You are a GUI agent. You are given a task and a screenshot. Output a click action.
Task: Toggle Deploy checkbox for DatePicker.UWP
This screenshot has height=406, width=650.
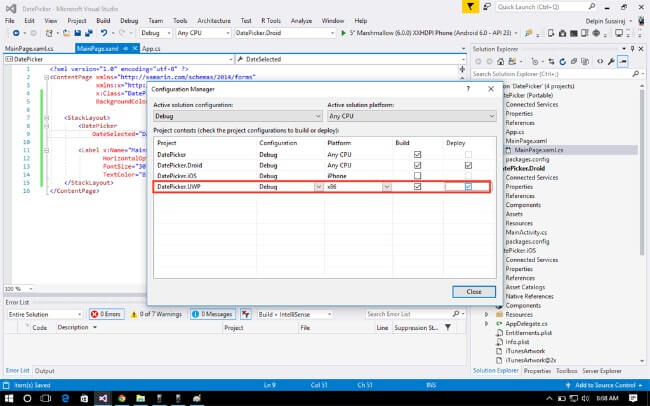point(467,187)
